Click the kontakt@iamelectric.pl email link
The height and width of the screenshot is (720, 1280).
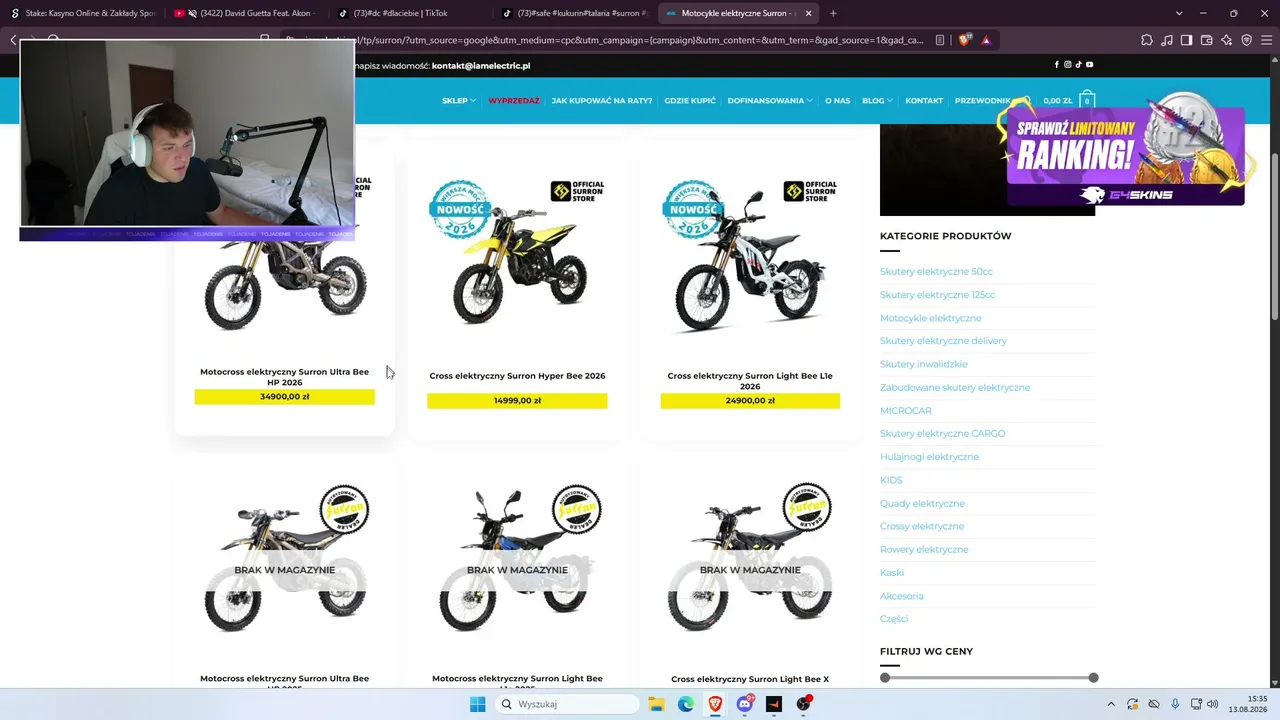pos(481,65)
